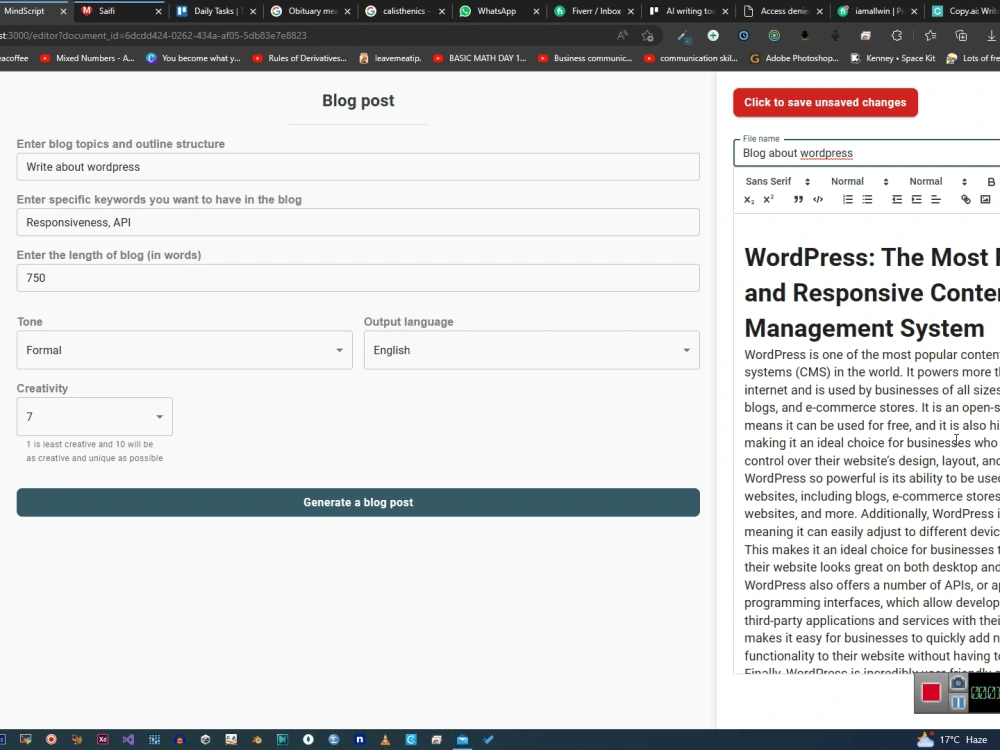Open Rules of Derivatives bookmark

(300, 58)
